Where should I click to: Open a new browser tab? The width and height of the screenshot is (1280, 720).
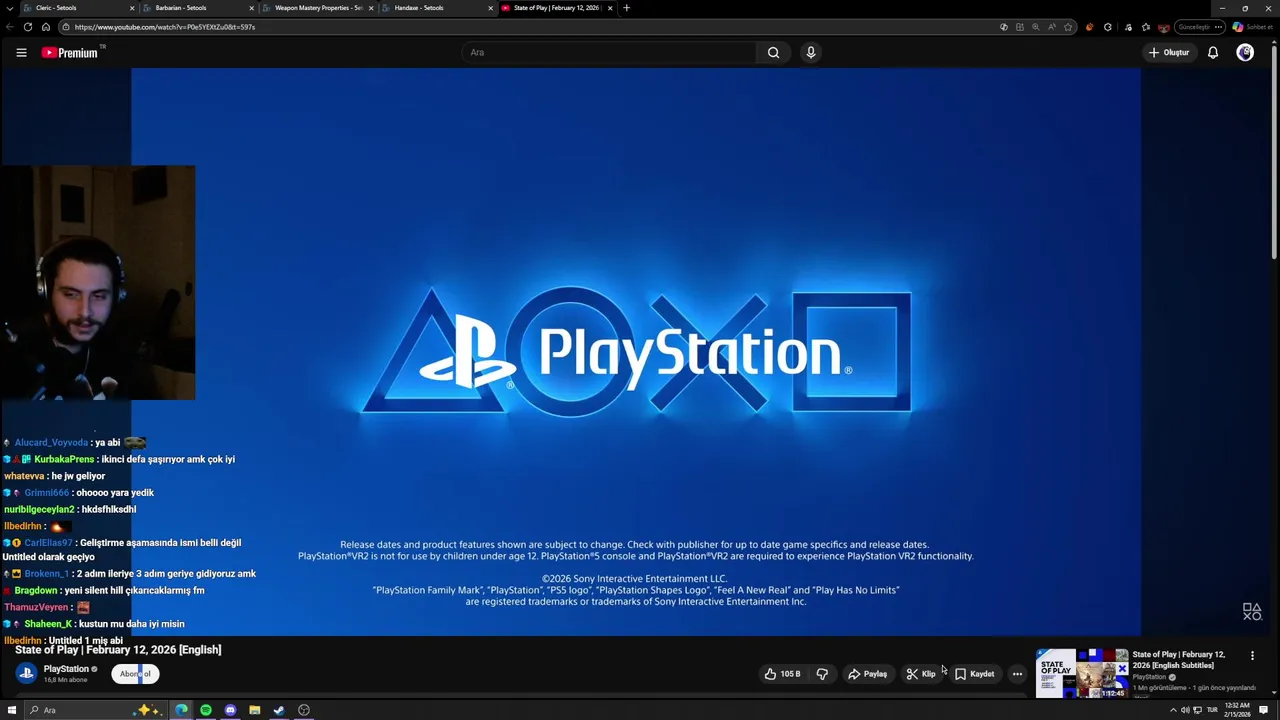(626, 8)
